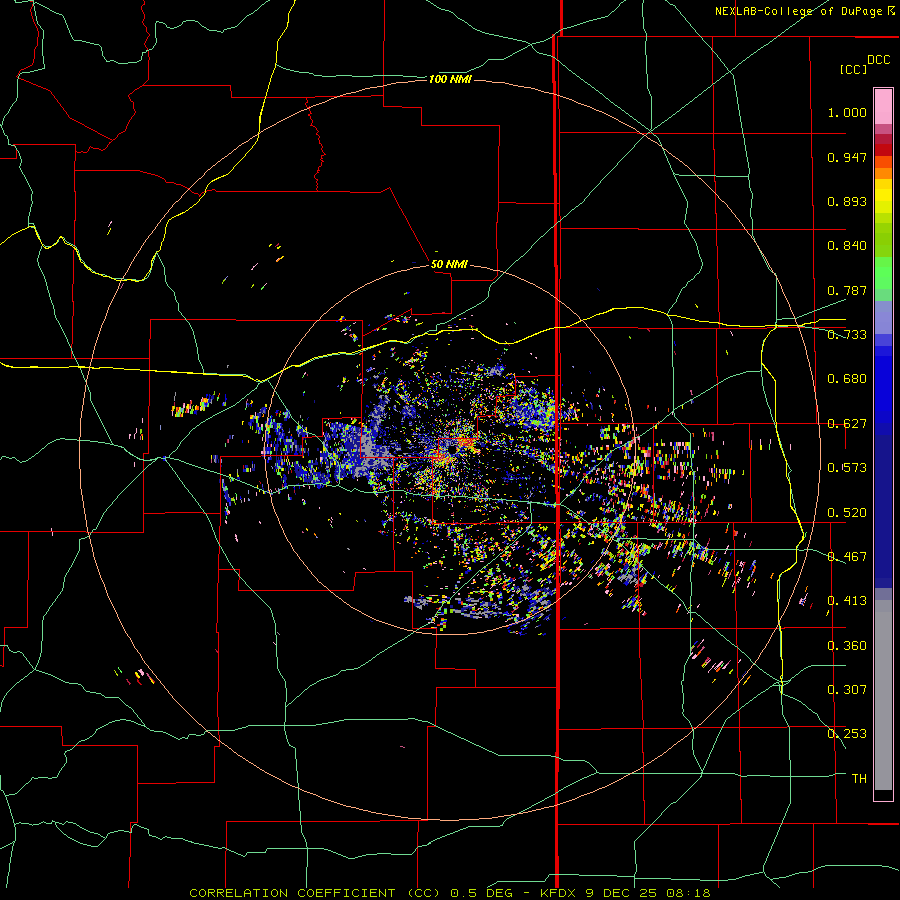Click the 0.893 scale label

tap(847, 201)
